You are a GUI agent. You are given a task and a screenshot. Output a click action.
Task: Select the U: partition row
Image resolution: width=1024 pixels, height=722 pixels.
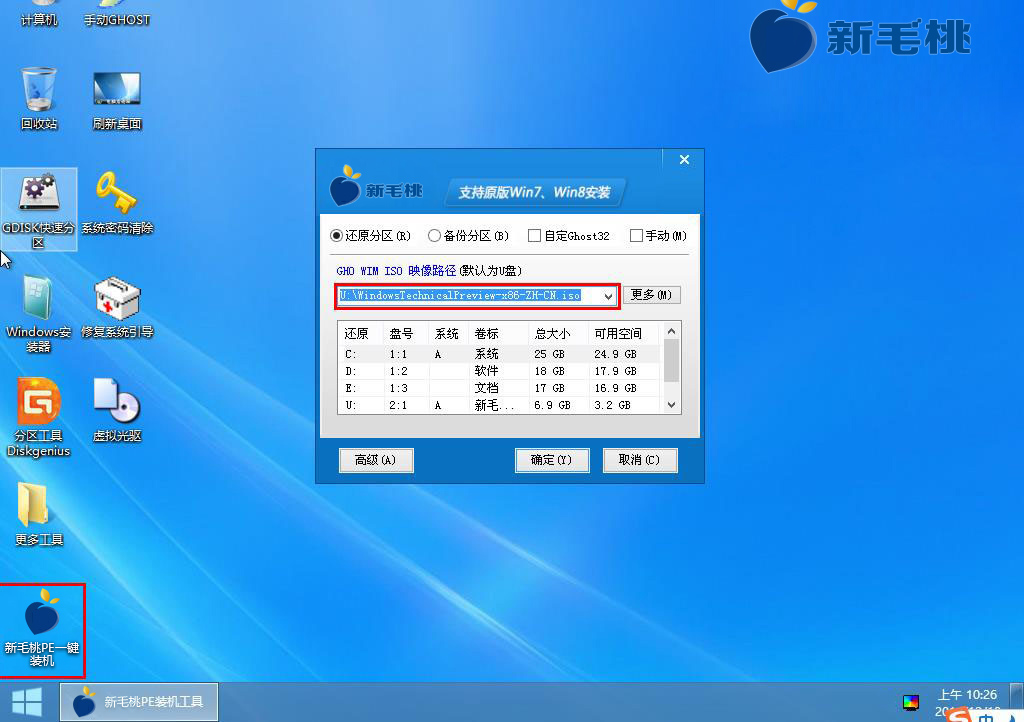pos(500,405)
